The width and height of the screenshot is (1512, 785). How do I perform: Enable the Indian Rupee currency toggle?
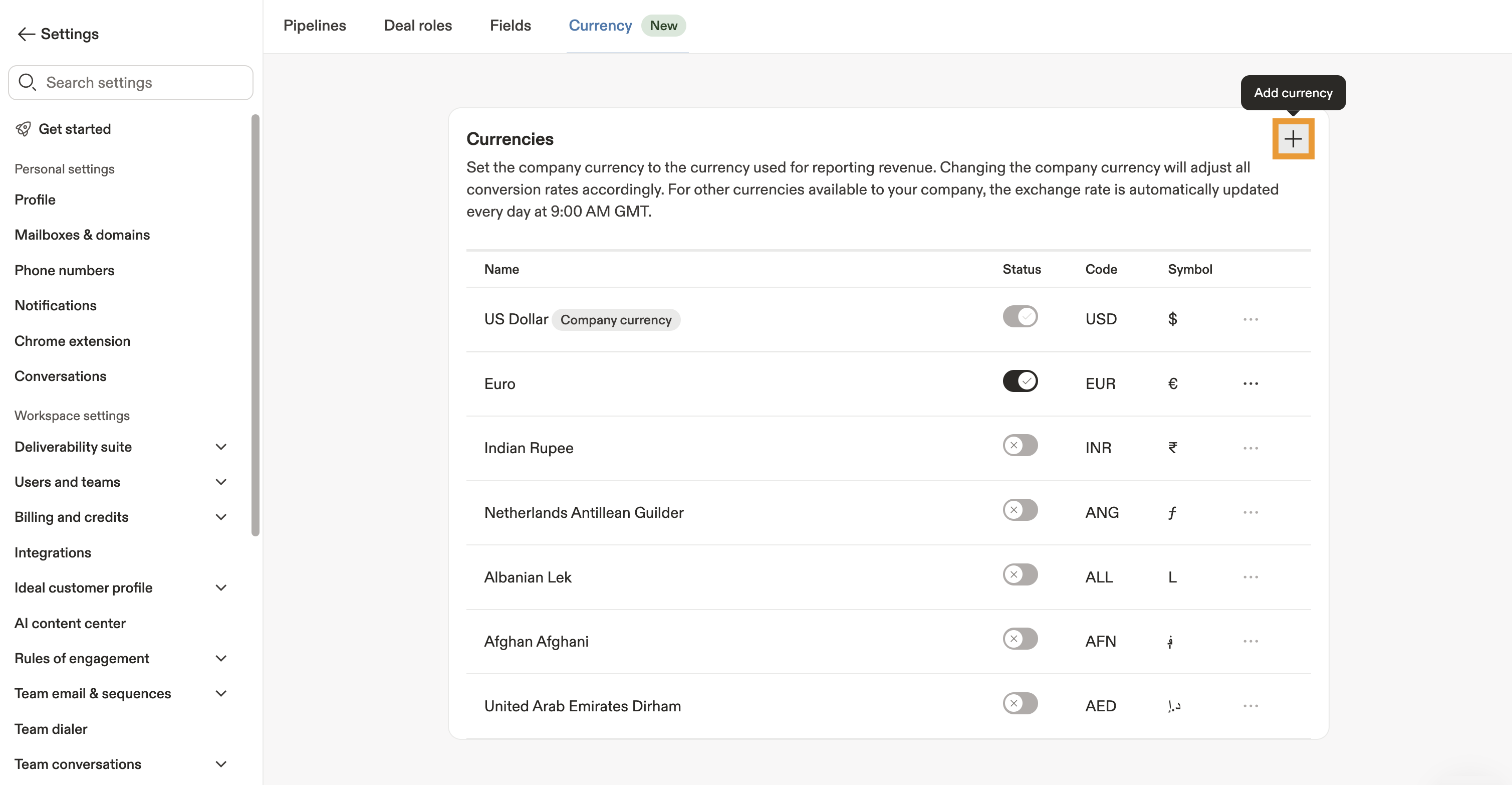[1020, 446]
